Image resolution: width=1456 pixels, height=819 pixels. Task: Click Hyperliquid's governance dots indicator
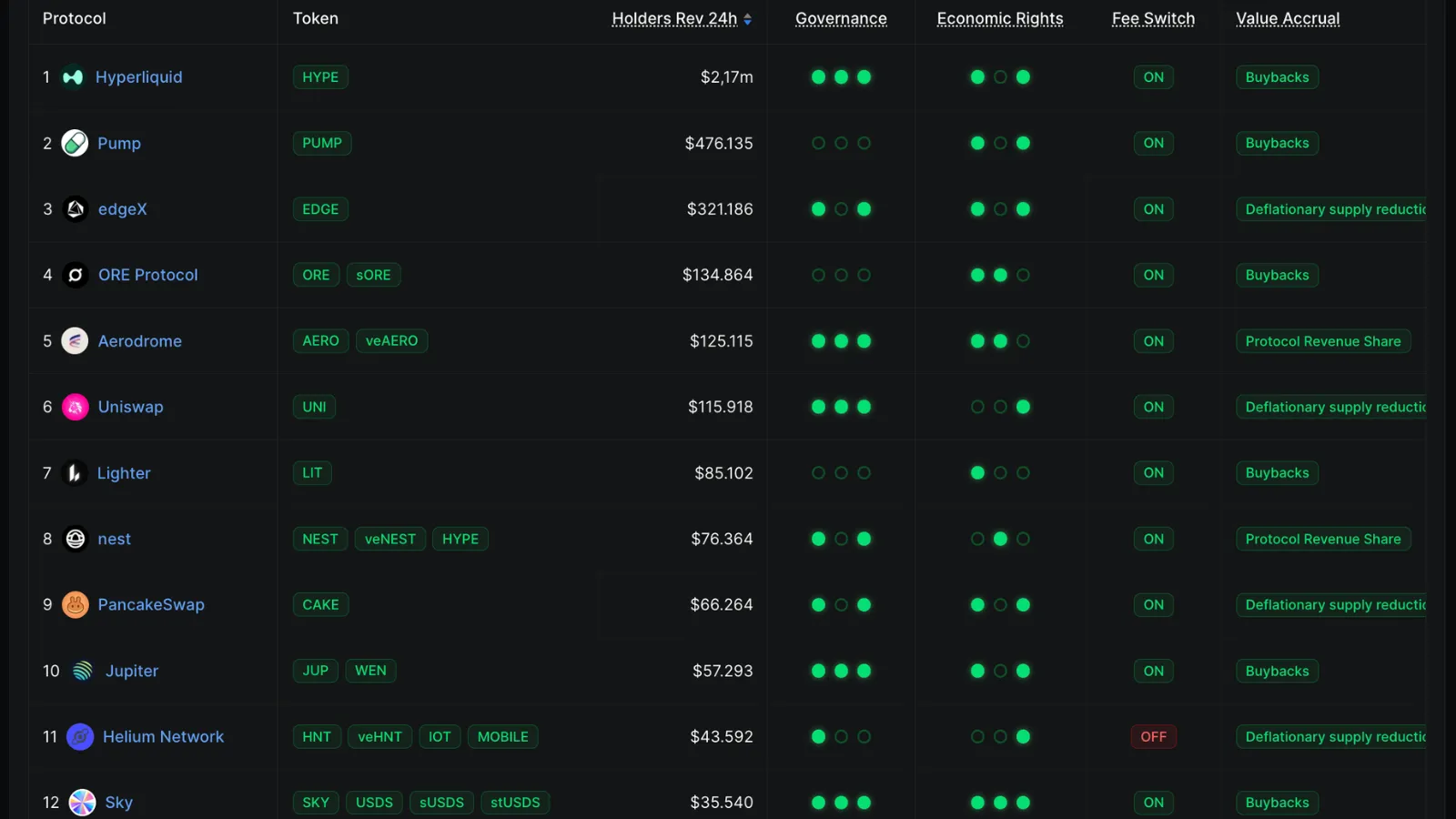841,77
